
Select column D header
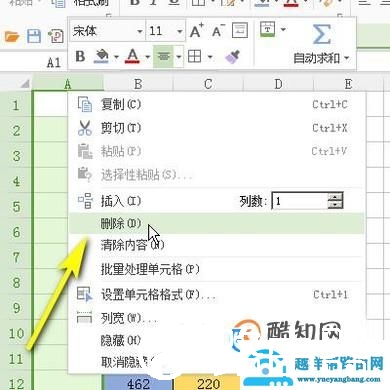[278, 84]
